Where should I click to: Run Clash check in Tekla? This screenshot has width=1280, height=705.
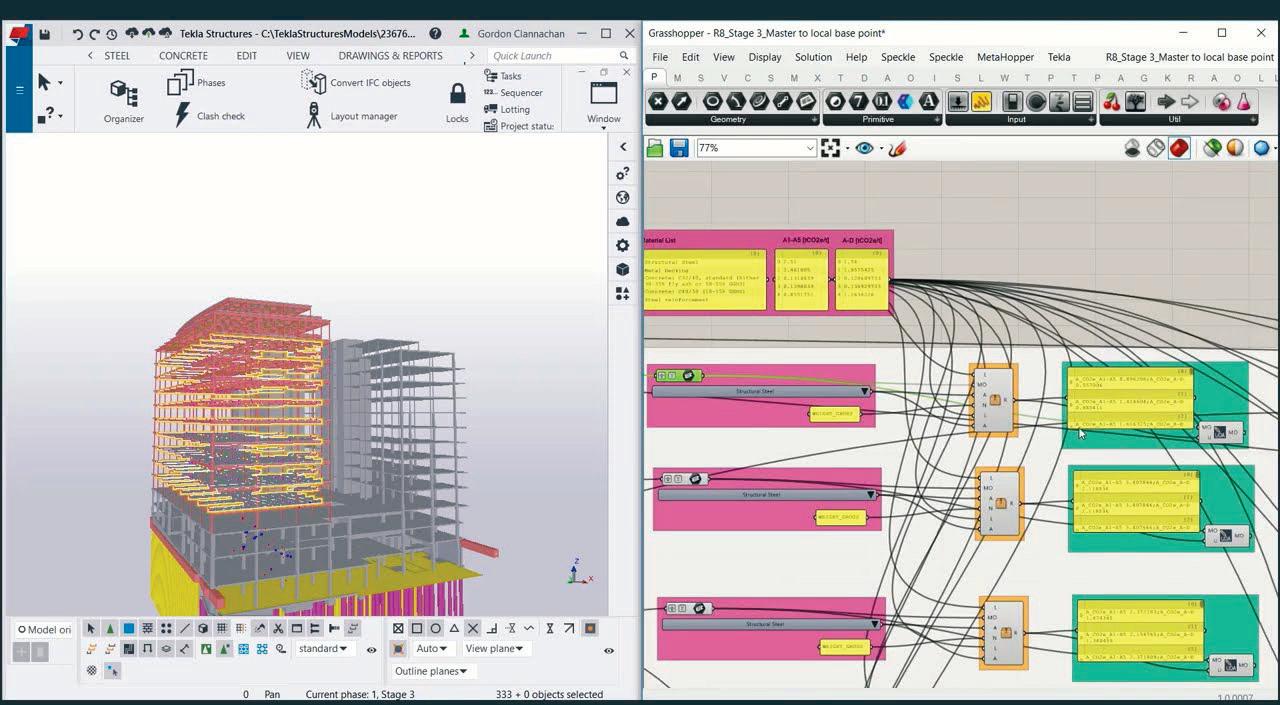tap(208, 116)
